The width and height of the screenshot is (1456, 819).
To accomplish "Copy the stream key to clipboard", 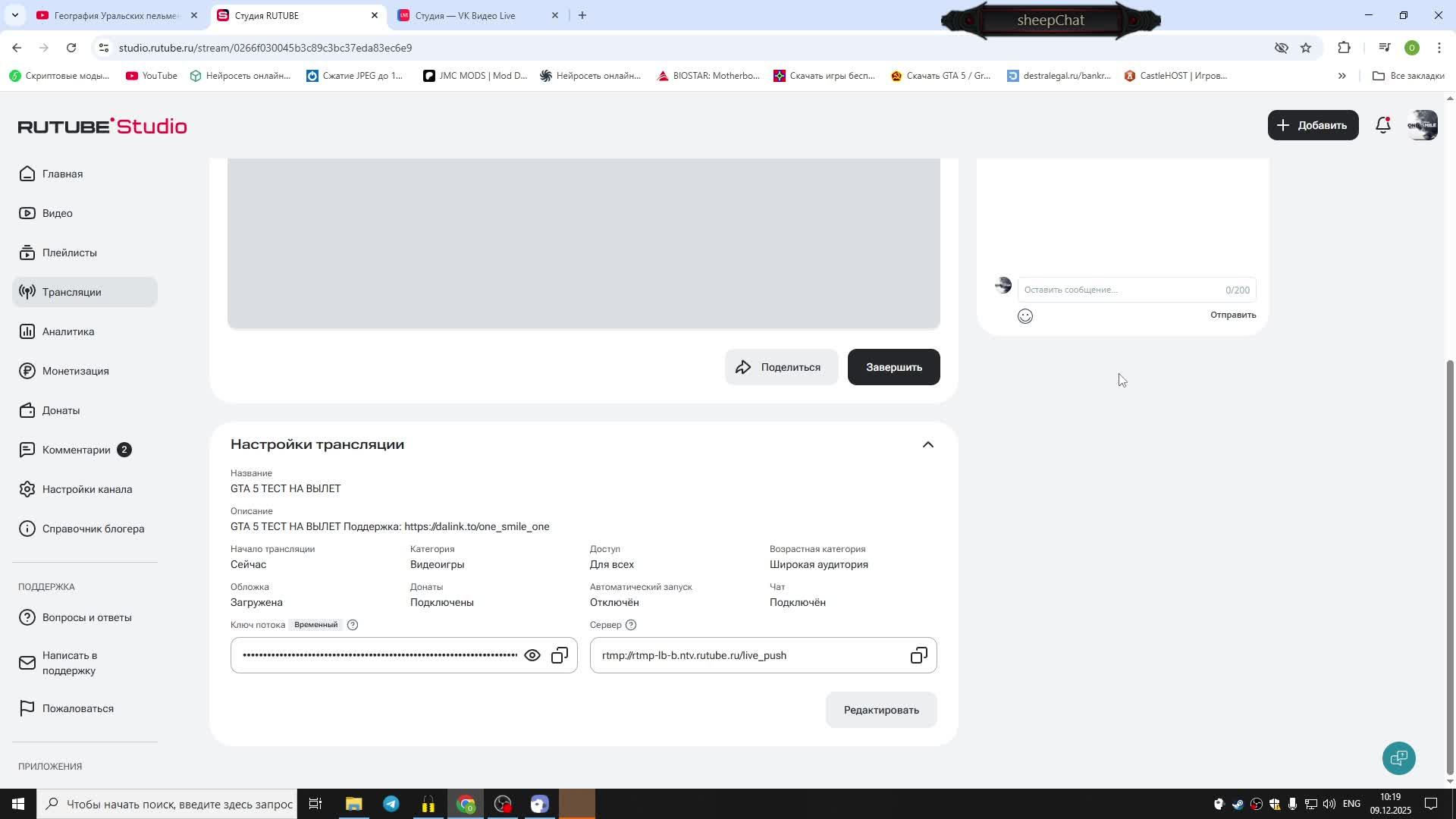I will (x=560, y=655).
